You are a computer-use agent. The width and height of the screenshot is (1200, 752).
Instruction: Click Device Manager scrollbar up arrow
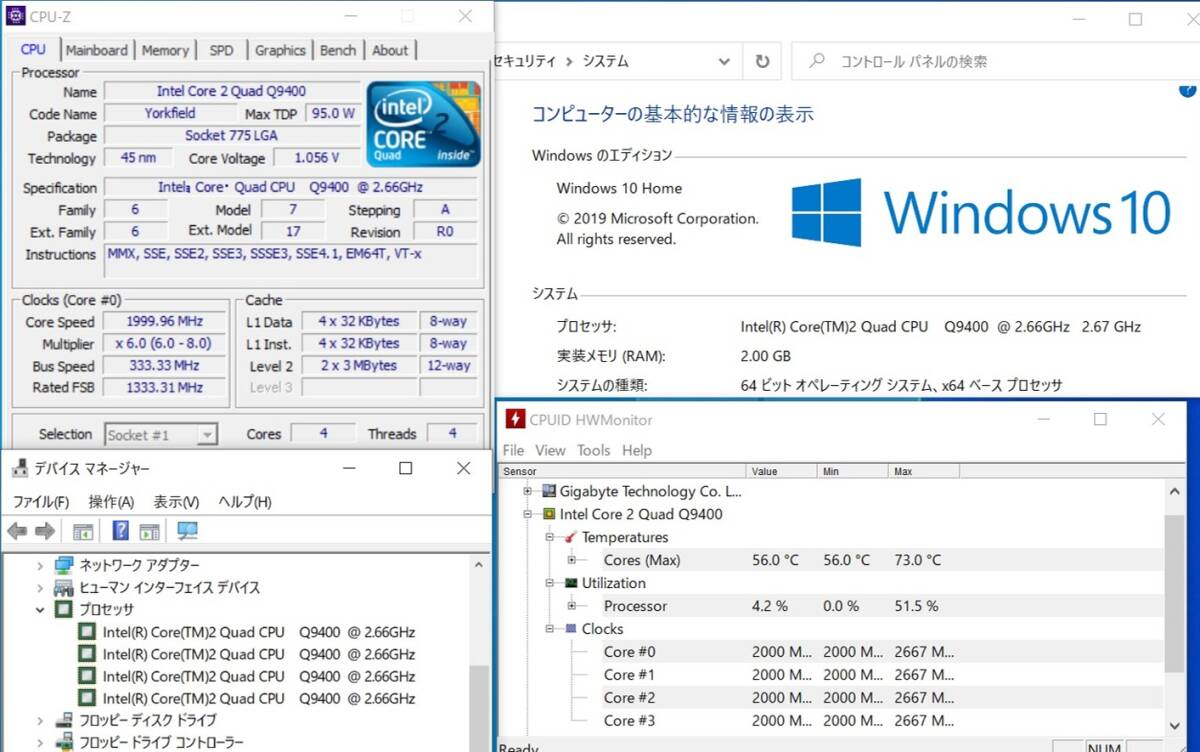(x=479, y=565)
